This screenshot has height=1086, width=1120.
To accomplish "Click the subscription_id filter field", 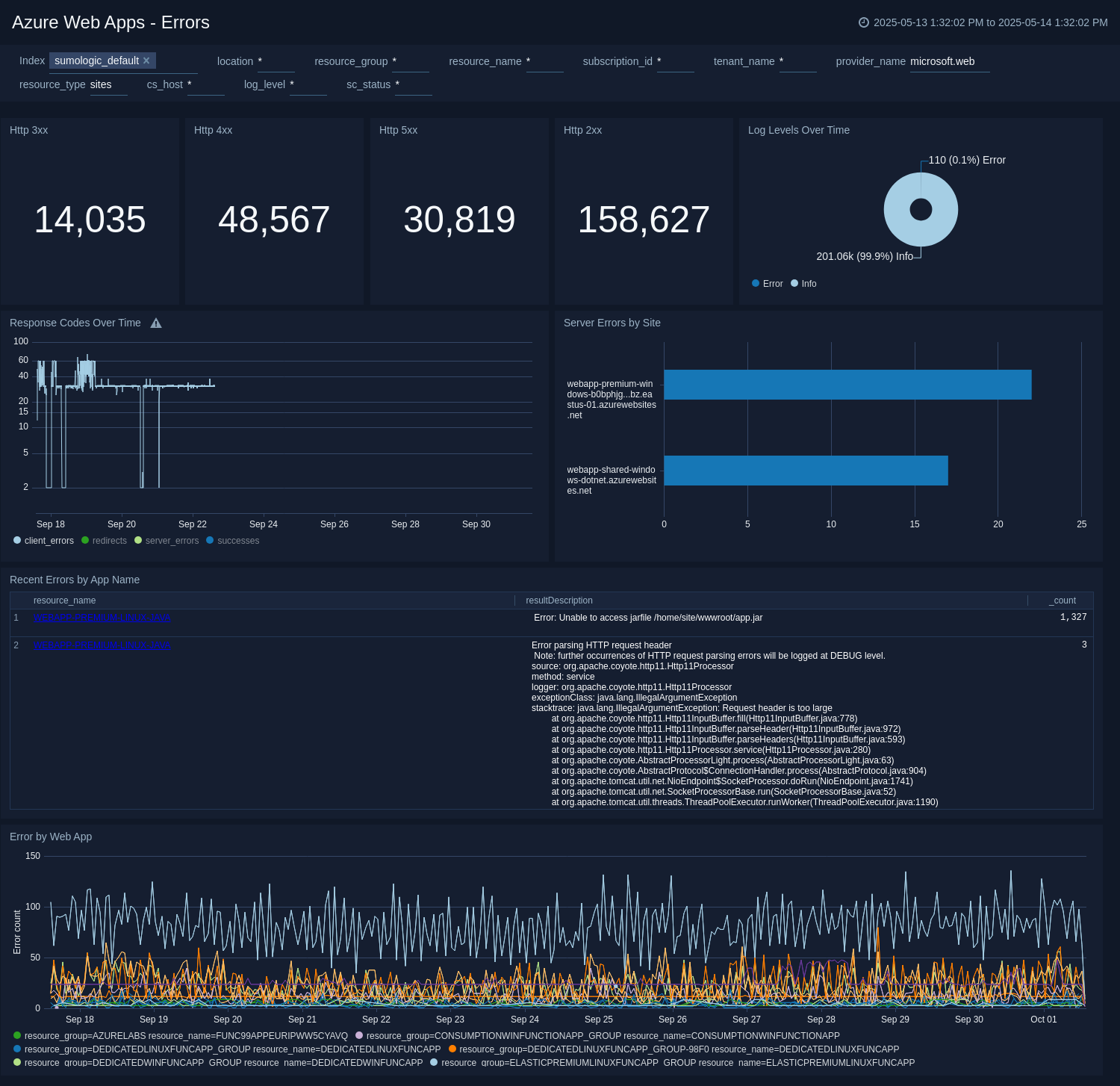I will point(675,62).
